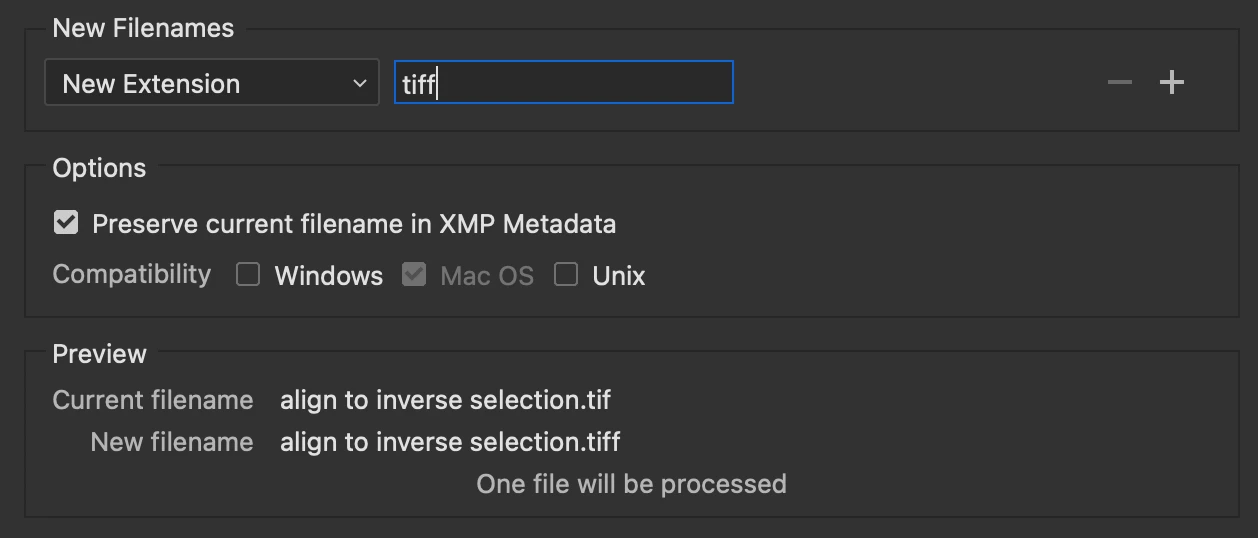Click the minus icon to remove the filename row
The width and height of the screenshot is (1258, 538).
(x=1119, y=82)
